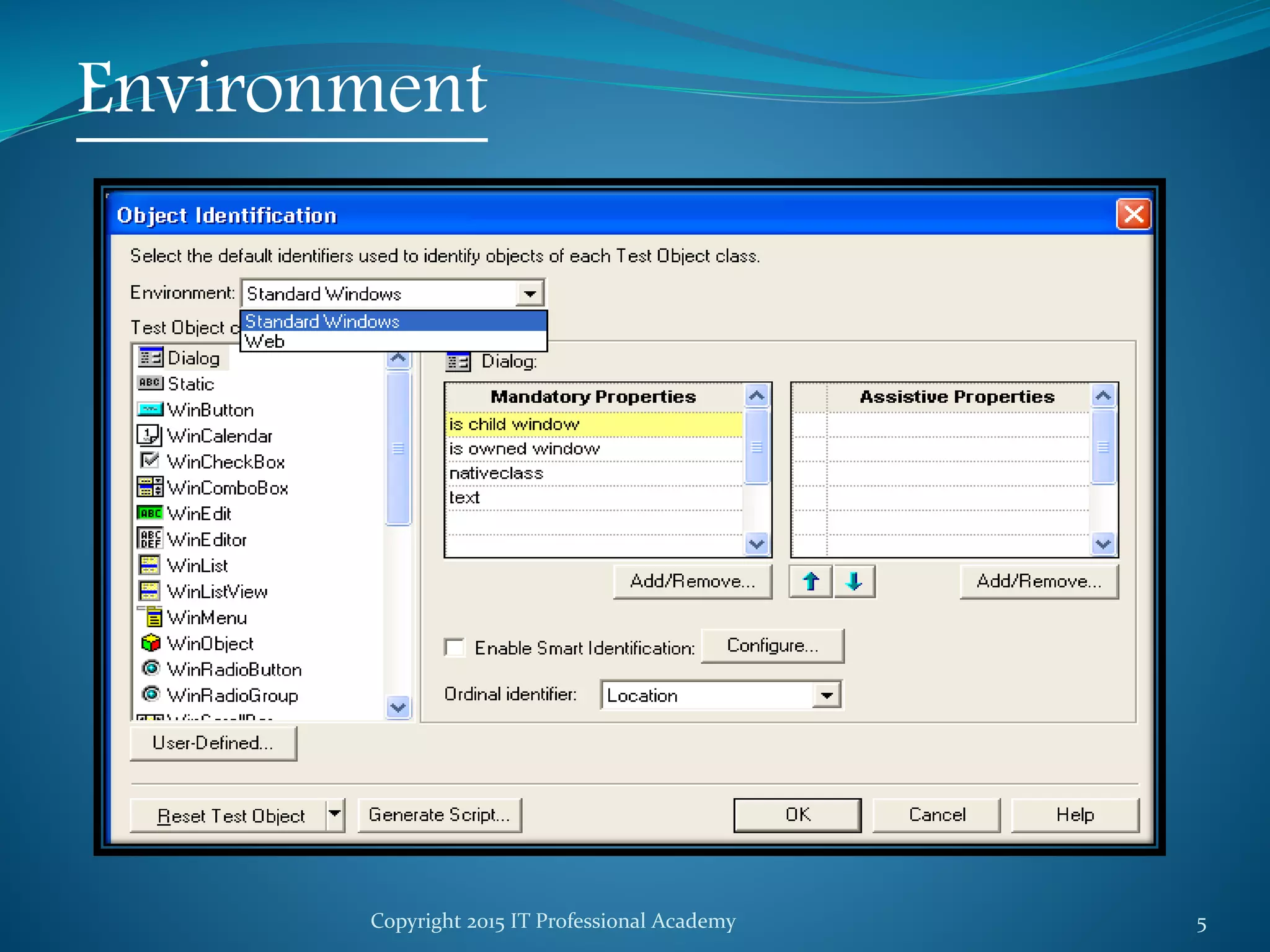Image resolution: width=1270 pixels, height=952 pixels.
Task: Click the Cancel button
Action: coord(937,815)
